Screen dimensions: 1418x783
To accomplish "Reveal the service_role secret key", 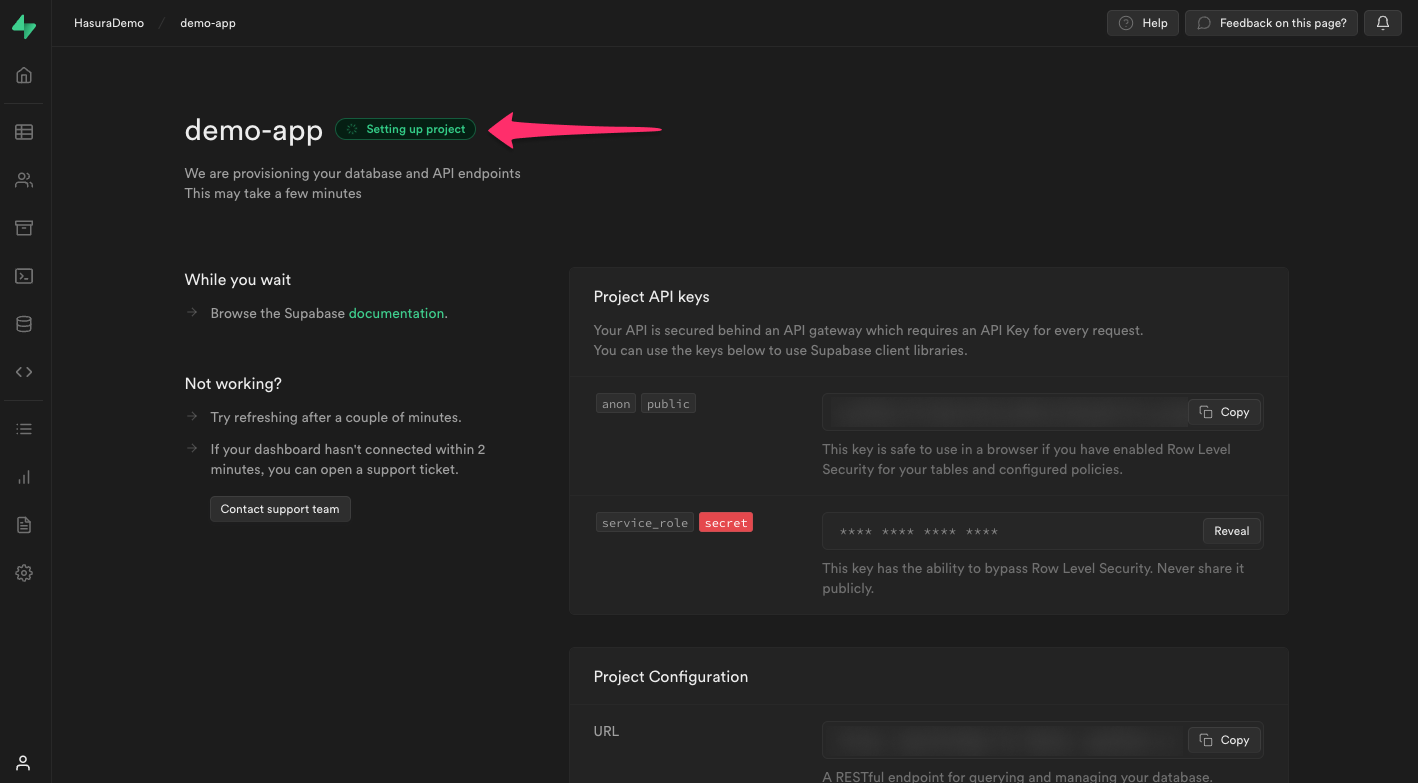I will coord(1231,531).
